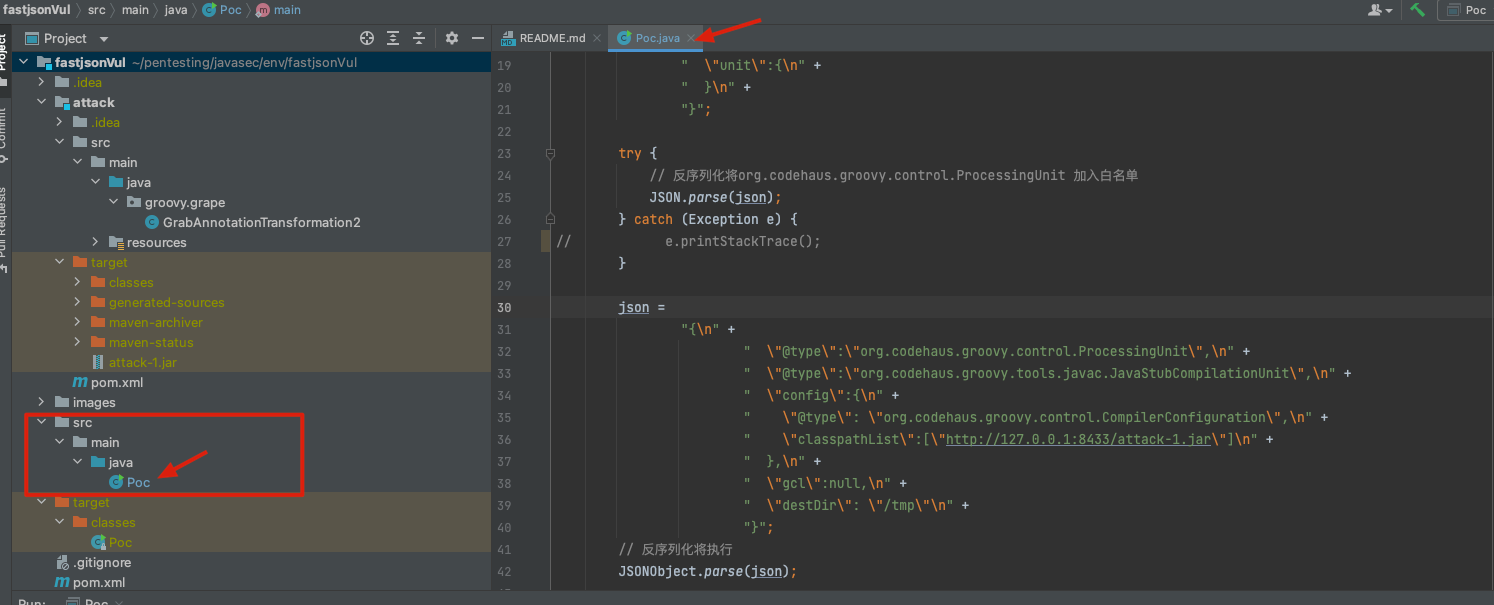The width and height of the screenshot is (1494, 605).
Task: Close the Poc.java tab
Action: (690, 38)
